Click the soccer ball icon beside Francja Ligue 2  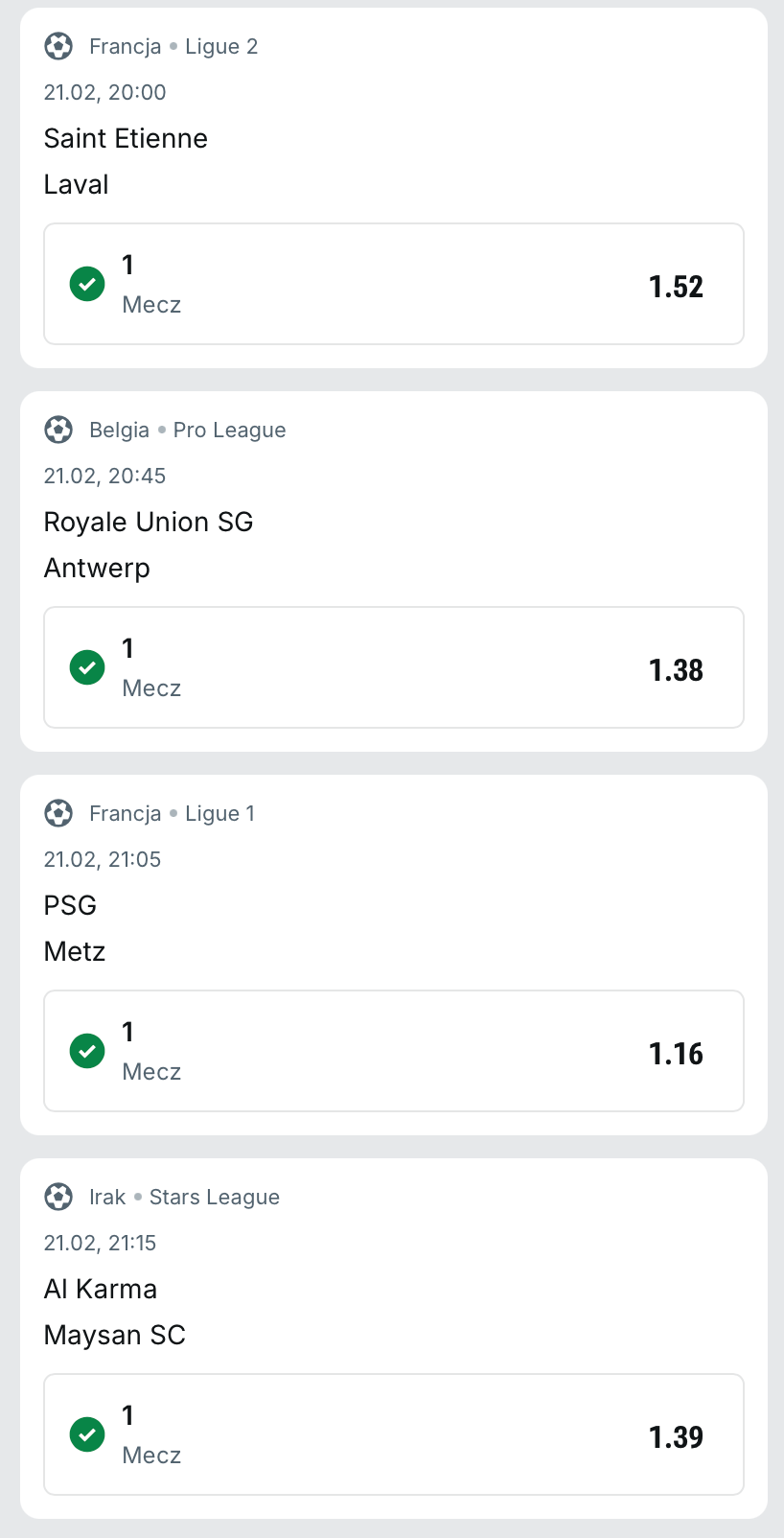point(58,46)
